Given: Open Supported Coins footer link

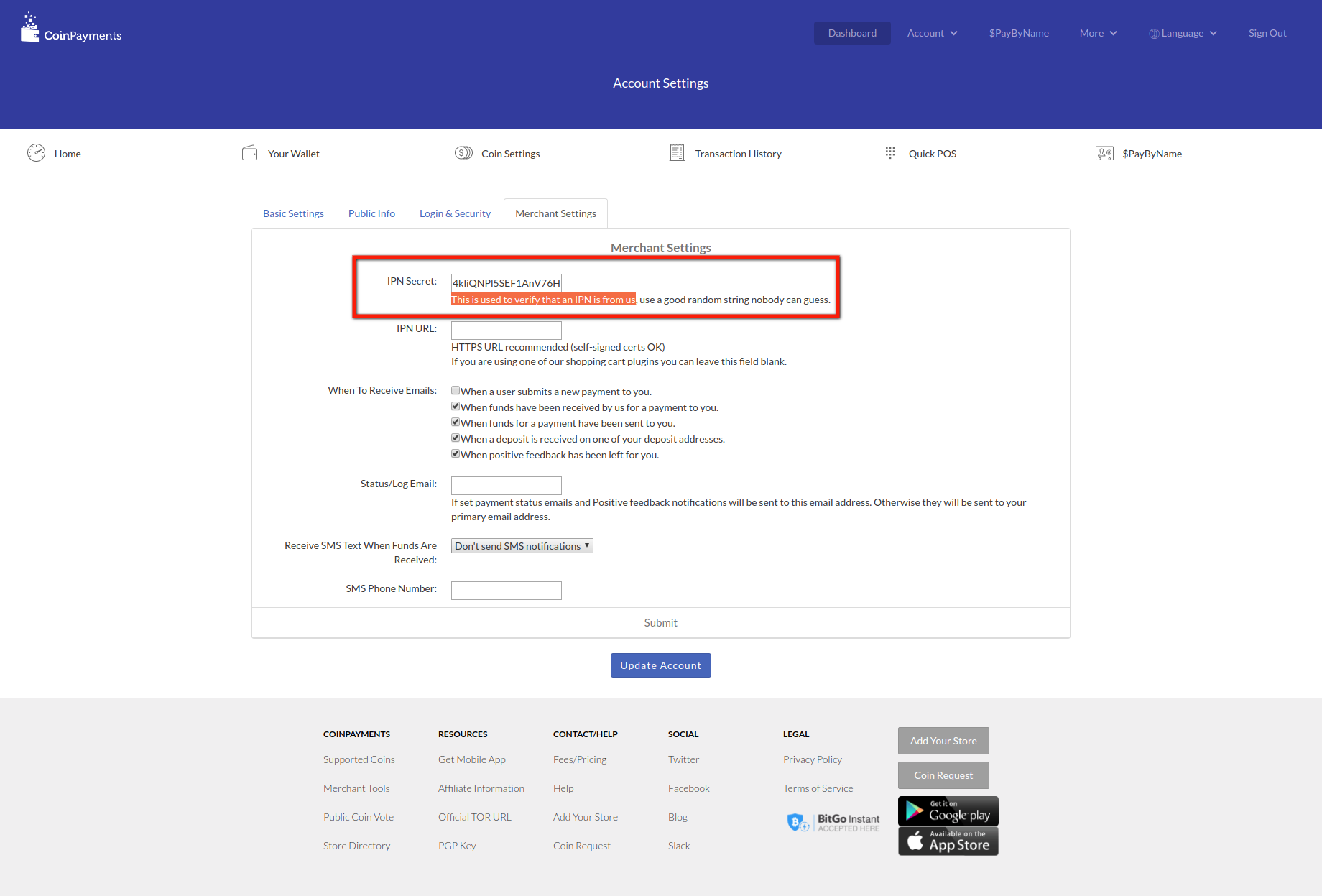Looking at the screenshot, I should coord(359,759).
